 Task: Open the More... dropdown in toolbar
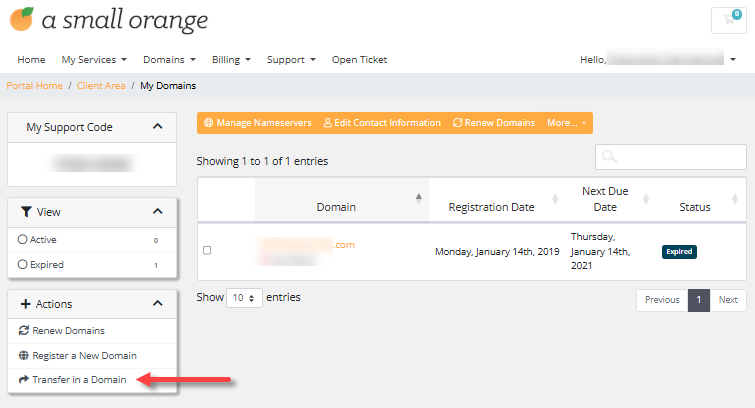tap(566, 123)
